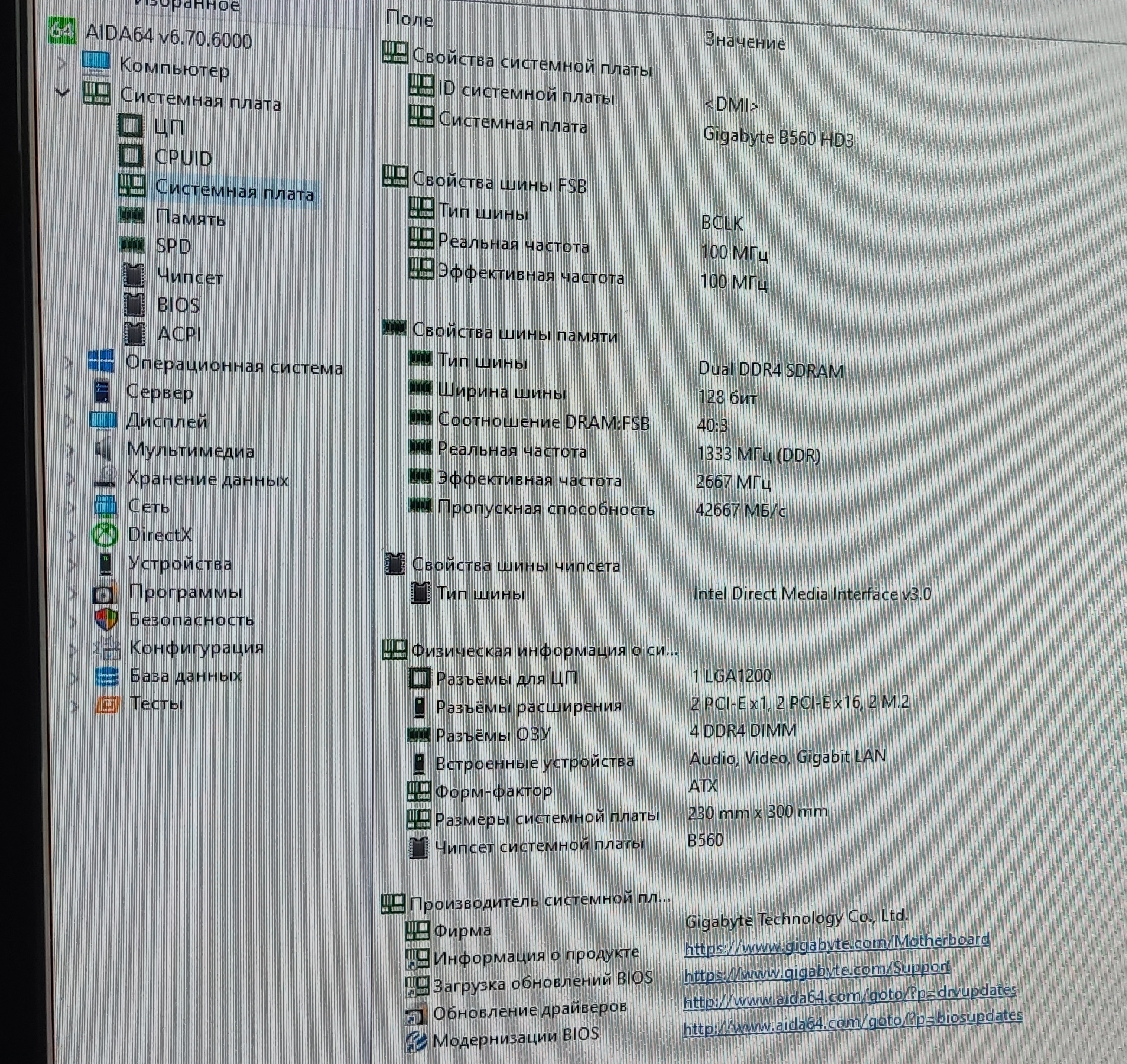1127x1064 pixels.
Task: Click the Gigabyte Technology Co., Ltd. value
Action: (797, 919)
